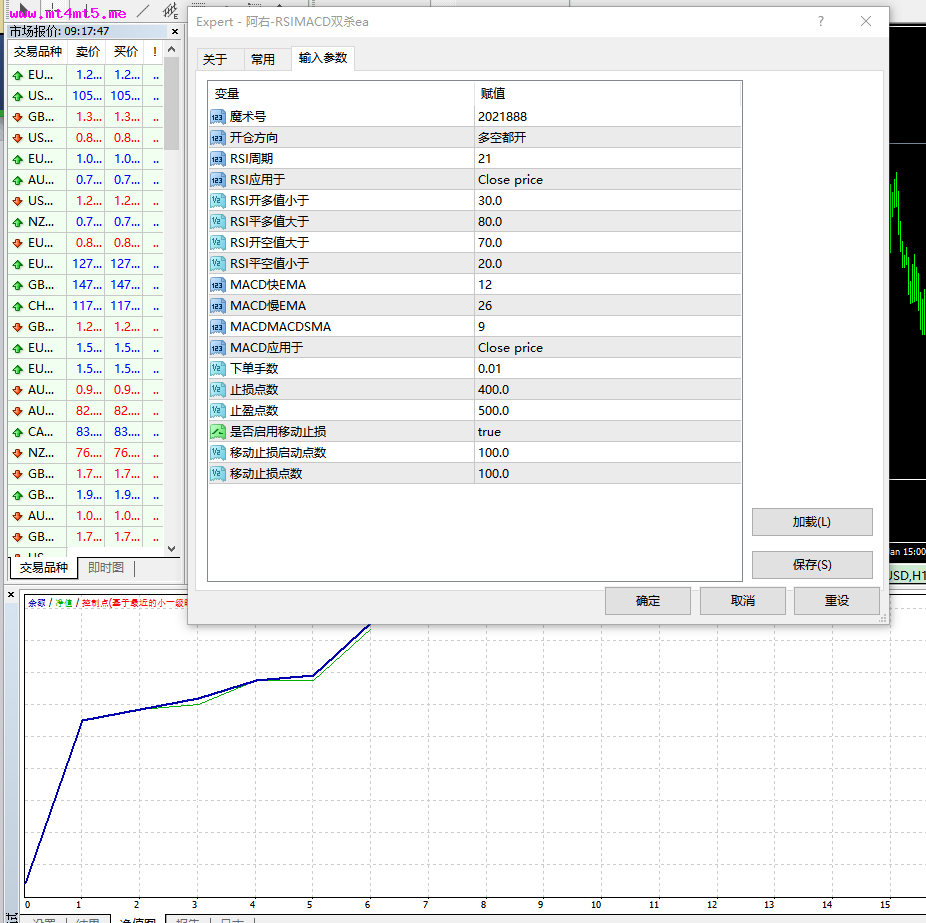Select the 魔术号 variable icon
The image size is (926, 923).
[217, 117]
